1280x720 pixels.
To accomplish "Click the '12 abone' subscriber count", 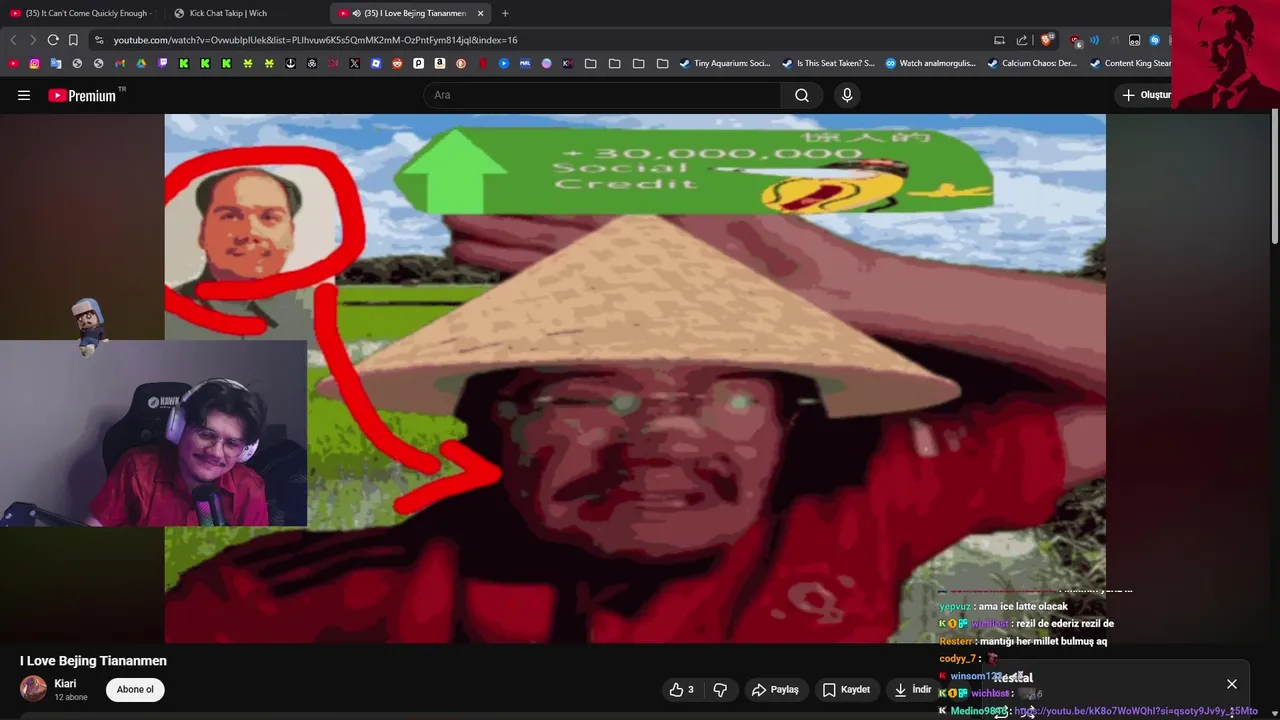I will [71, 697].
